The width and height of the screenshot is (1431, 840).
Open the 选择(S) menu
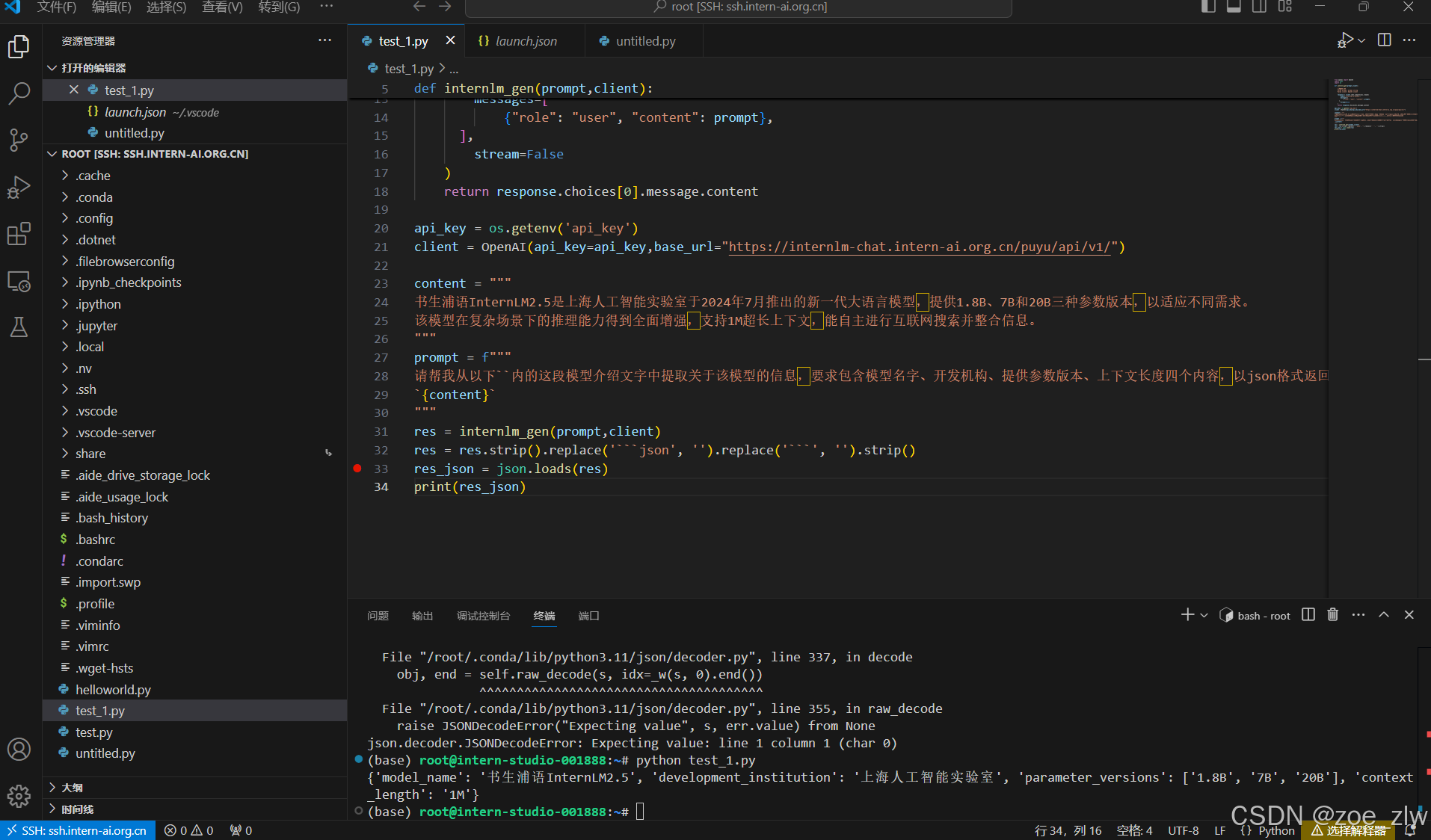pyautogui.click(x=166, y=7)
